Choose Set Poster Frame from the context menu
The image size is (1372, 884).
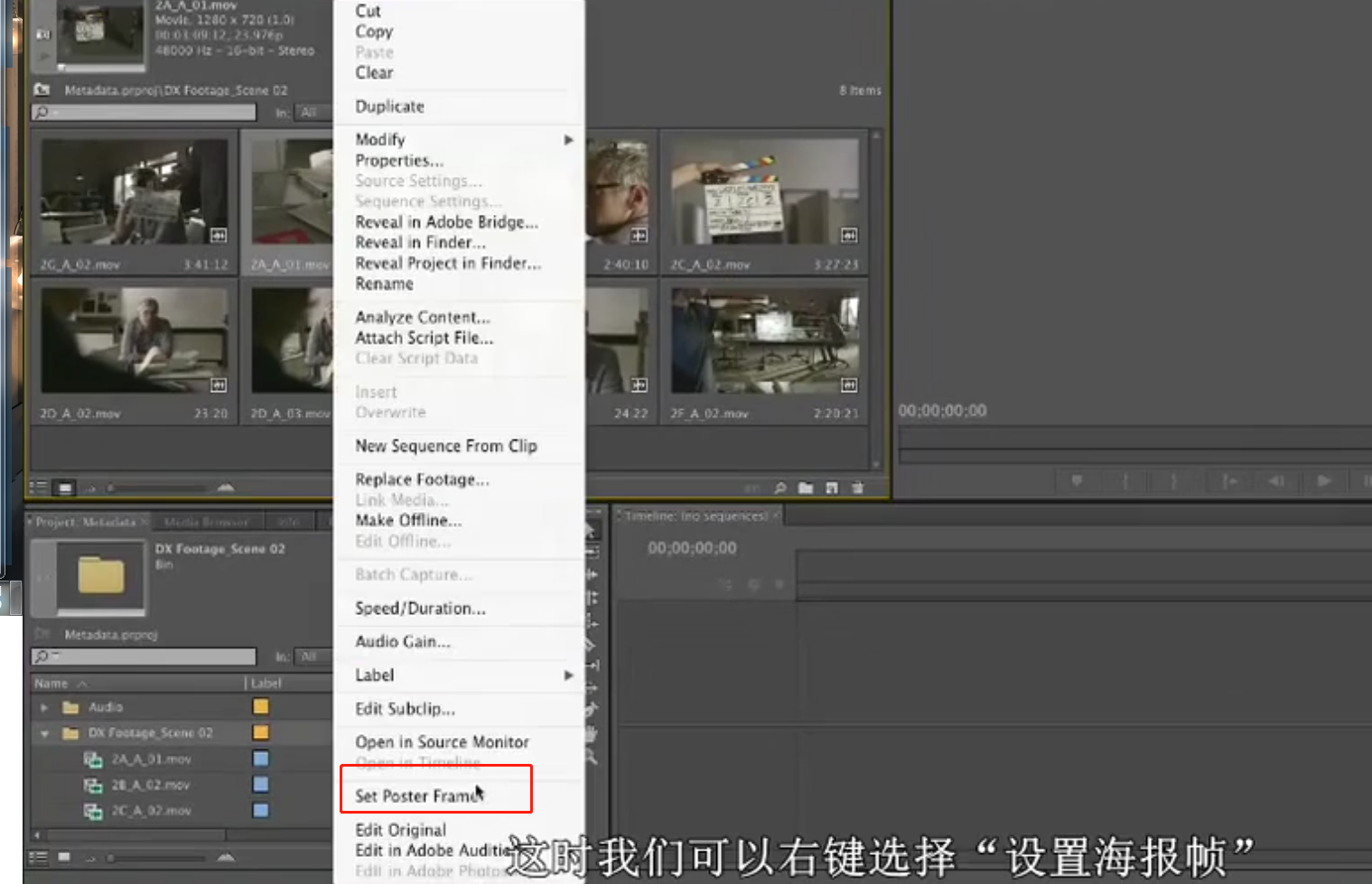pyautogui.click(x=417, y=796)
